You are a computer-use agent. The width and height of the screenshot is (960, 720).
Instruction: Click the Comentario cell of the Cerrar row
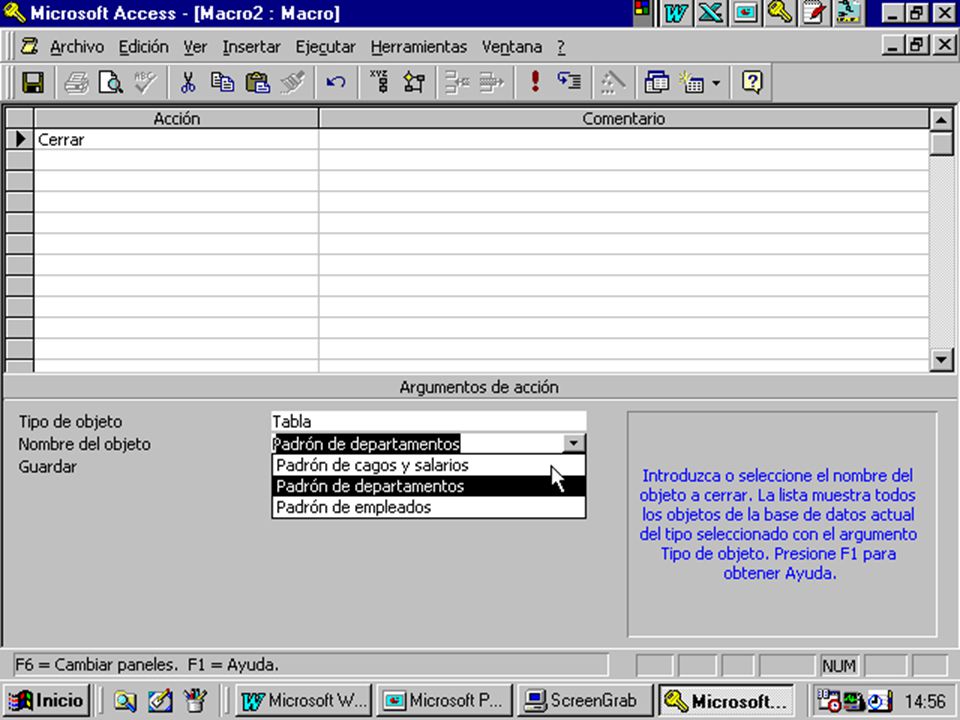(x=623, y=140)
